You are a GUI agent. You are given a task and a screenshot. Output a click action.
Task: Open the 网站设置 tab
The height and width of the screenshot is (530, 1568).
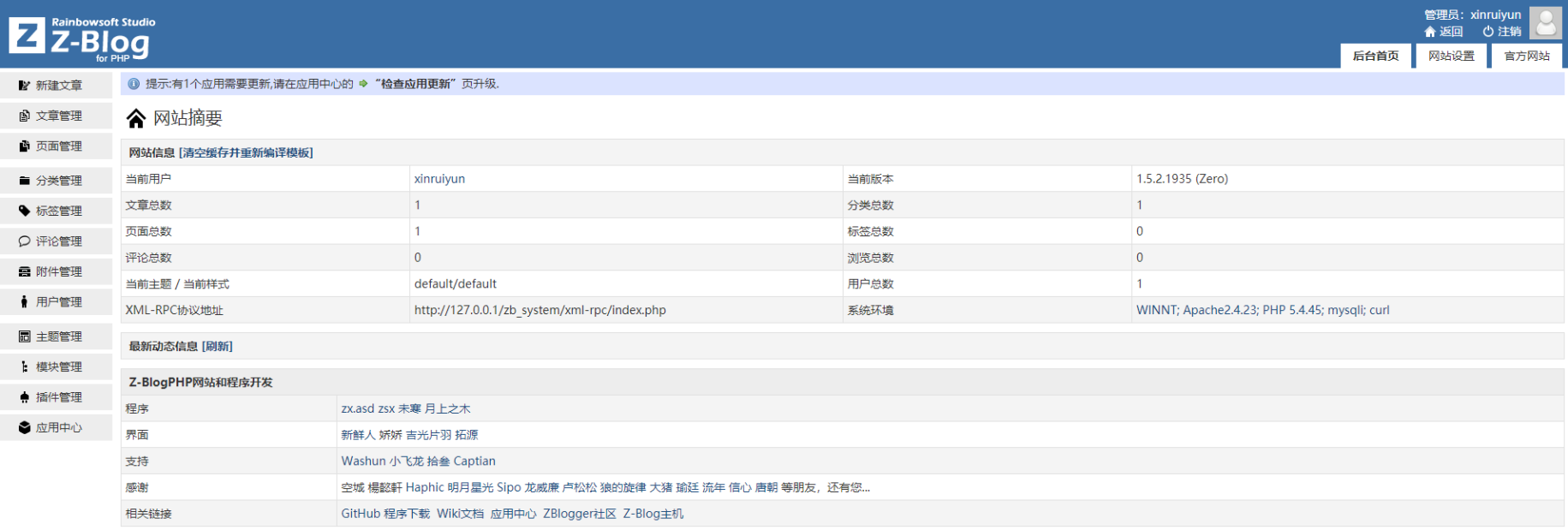(x=1452, y=56)
